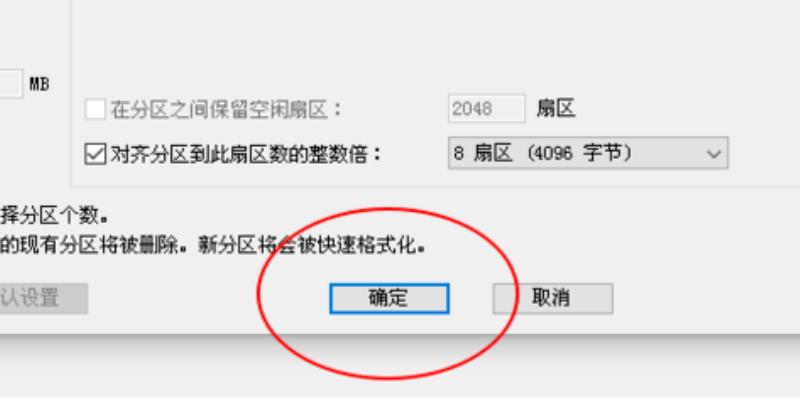
Task: Click the empty box icon for reserved sectors
Action: point(95,109)
